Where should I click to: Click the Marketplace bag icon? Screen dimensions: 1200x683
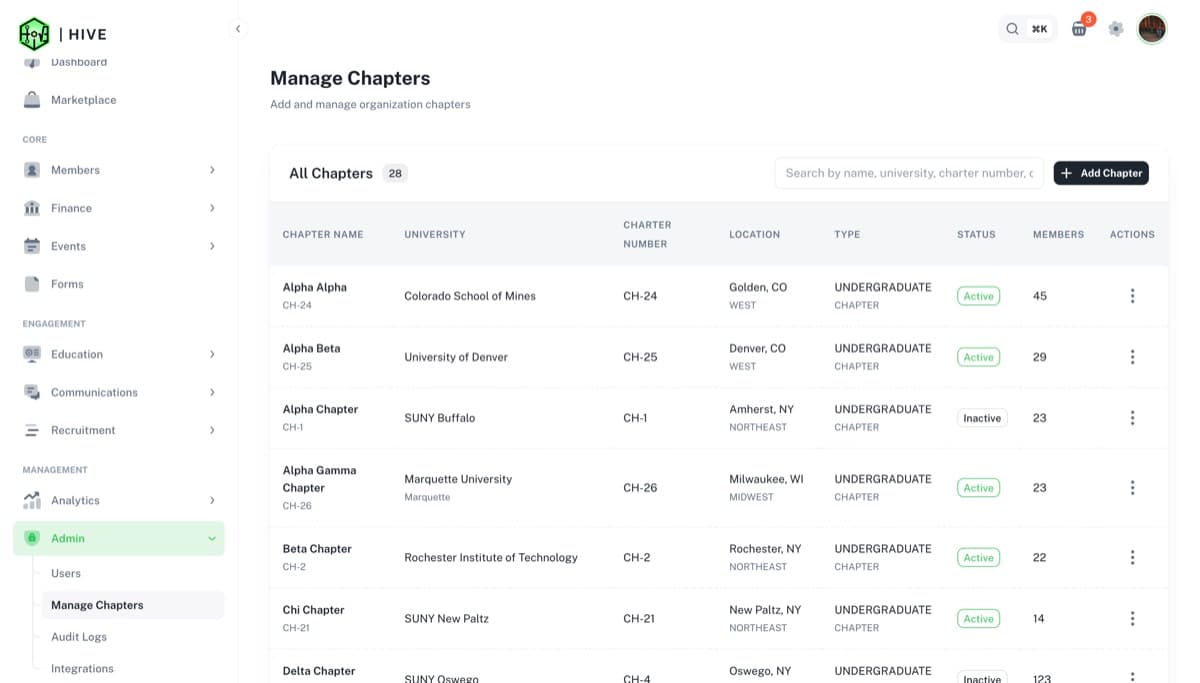[32, 100]
